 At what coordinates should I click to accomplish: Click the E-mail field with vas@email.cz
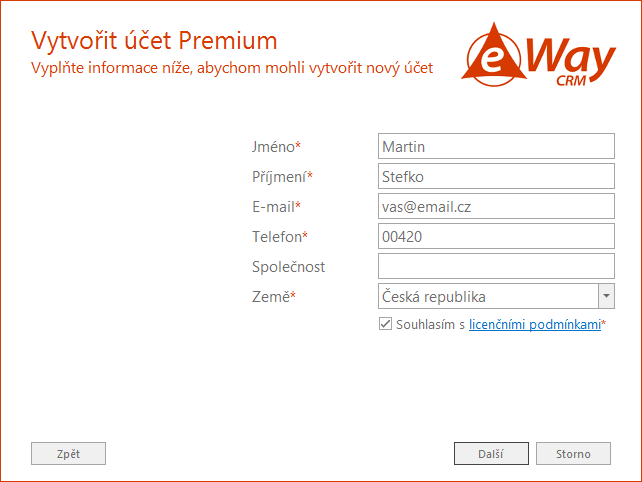click(x=496, y=206)
